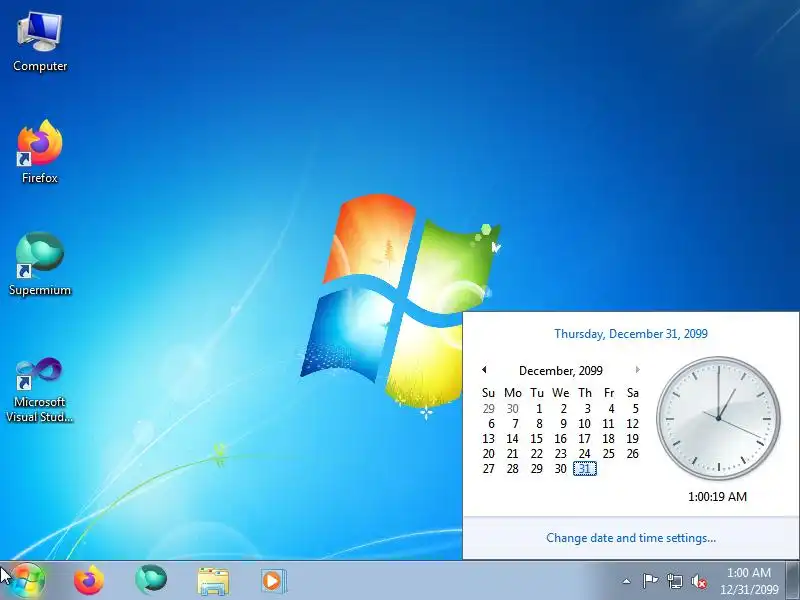Open the network tray icon
800x600 pixels.
(674, 581)
